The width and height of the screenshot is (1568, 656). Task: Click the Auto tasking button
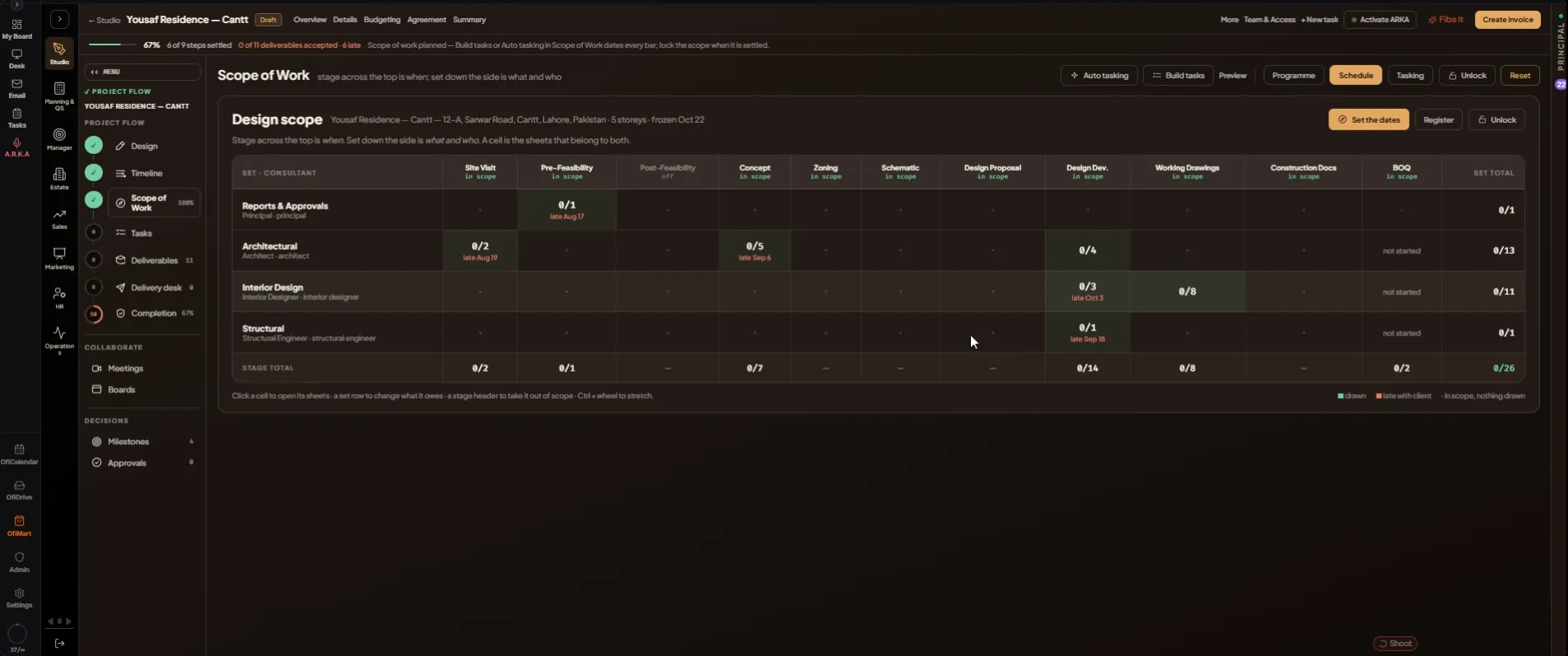(x=1099, y=76)
